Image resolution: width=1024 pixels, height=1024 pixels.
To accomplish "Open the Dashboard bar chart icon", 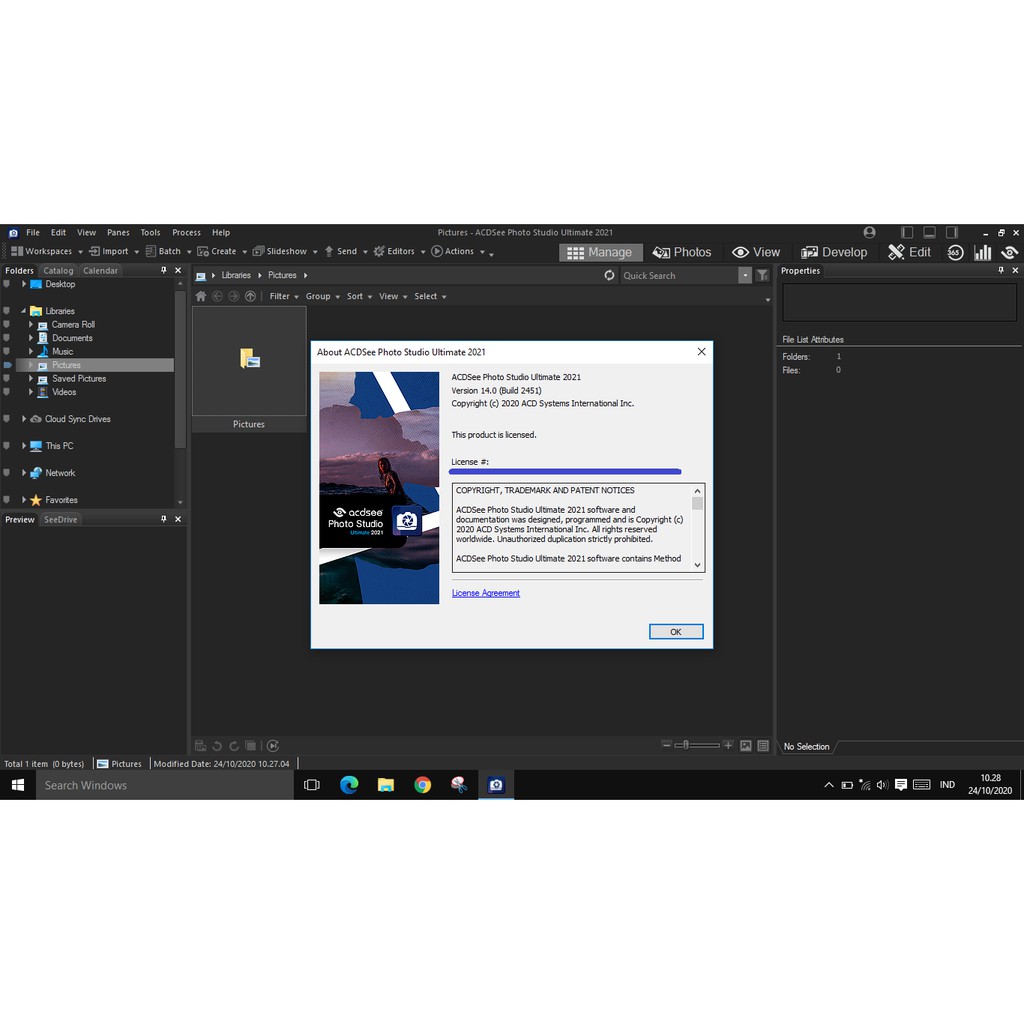I will tap(982, 252).
